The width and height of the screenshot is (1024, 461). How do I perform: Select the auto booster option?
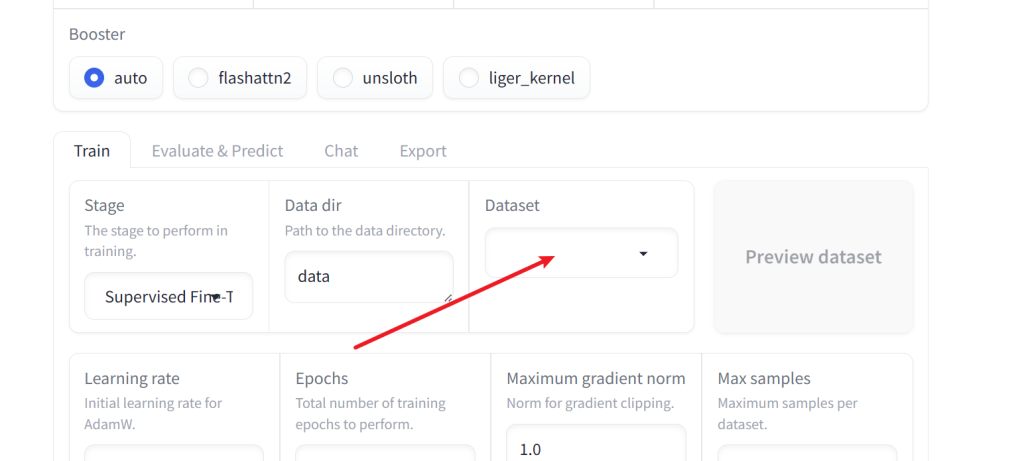pos(95,78)
